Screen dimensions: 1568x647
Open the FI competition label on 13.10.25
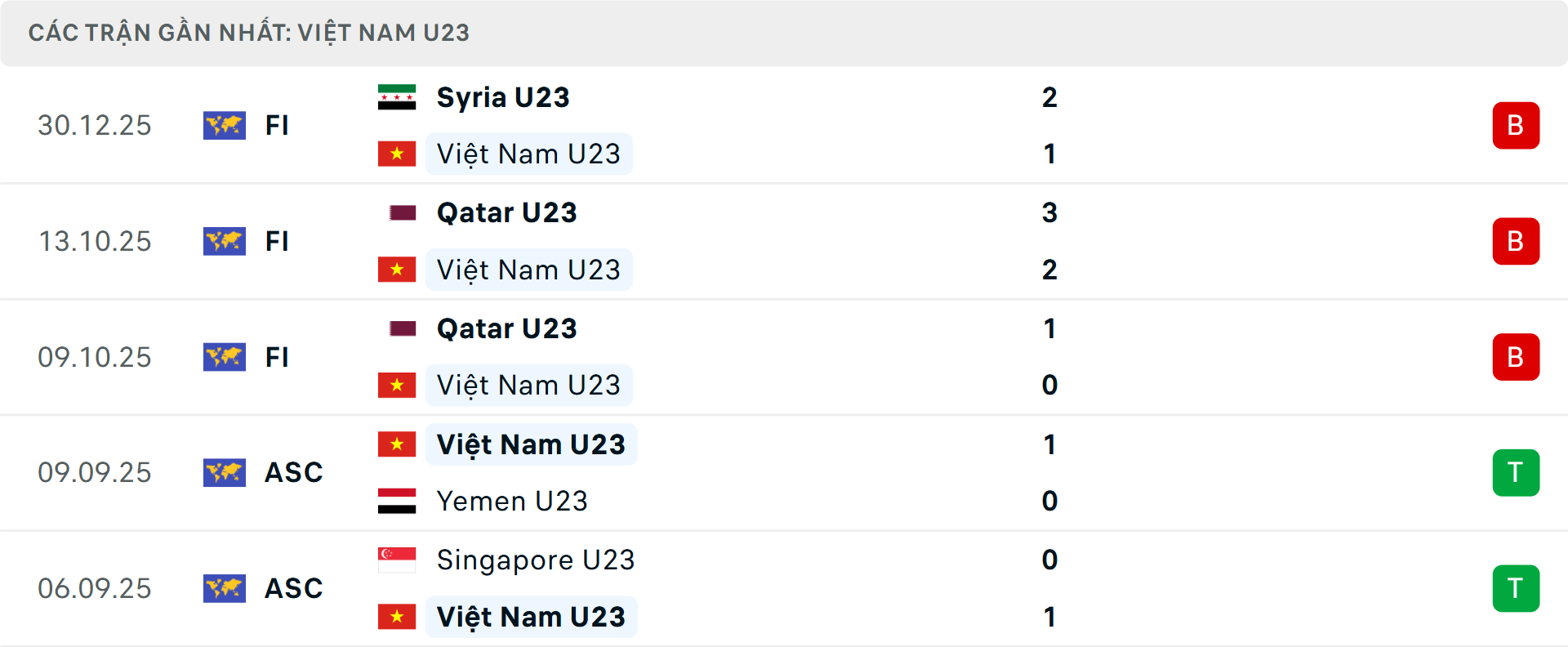pos(278,241)
